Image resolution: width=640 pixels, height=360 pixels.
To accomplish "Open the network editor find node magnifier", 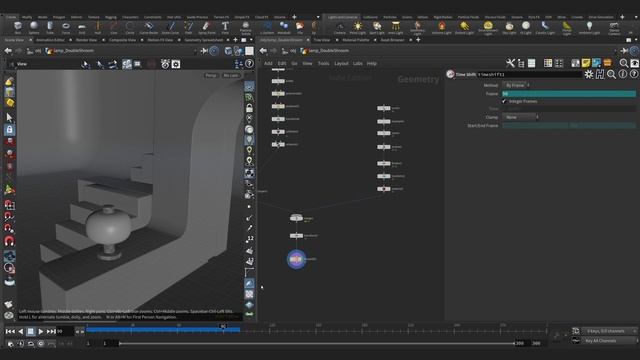I will tap(624, 63).
